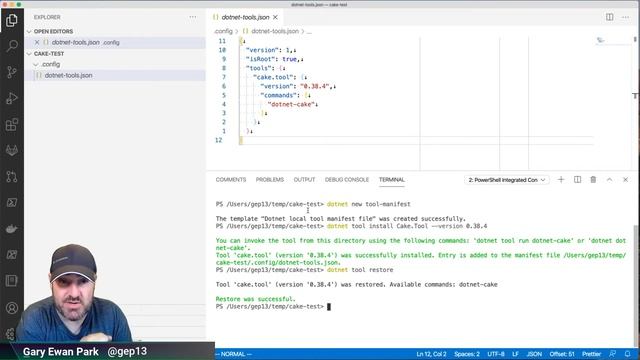640x360 pixels.
Task: Open the Run and Debug view
Action: [12, 98]
